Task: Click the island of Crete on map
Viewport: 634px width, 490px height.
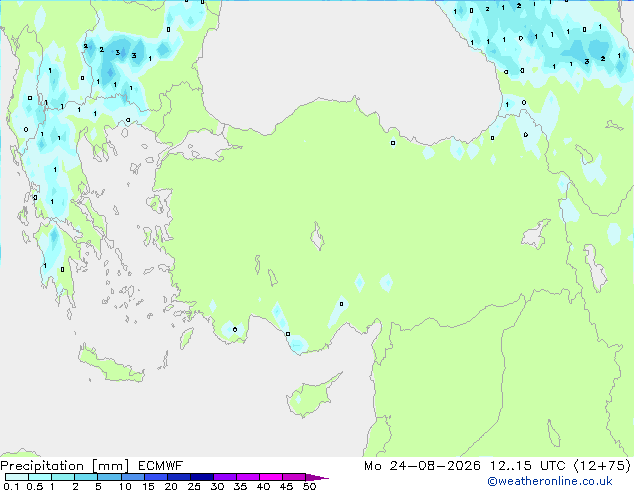Action: click(x=111, y=364)
